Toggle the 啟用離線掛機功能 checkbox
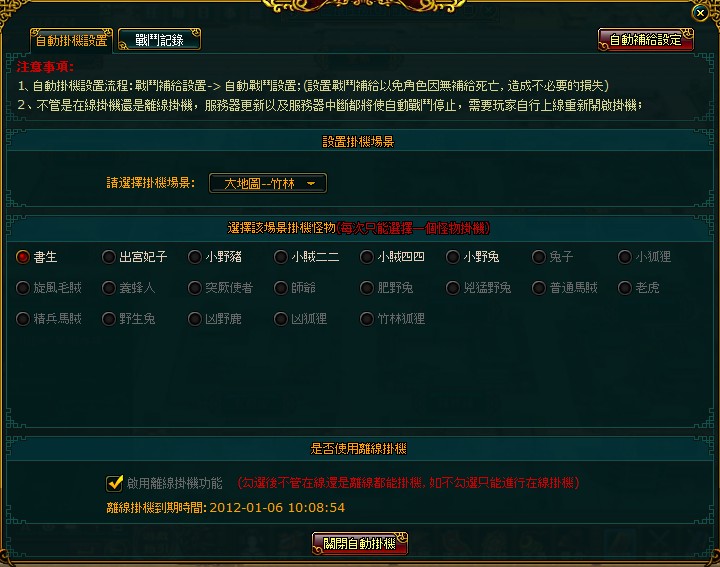The width and height of the screenshot is (720, 567). [x=114, y=483]
